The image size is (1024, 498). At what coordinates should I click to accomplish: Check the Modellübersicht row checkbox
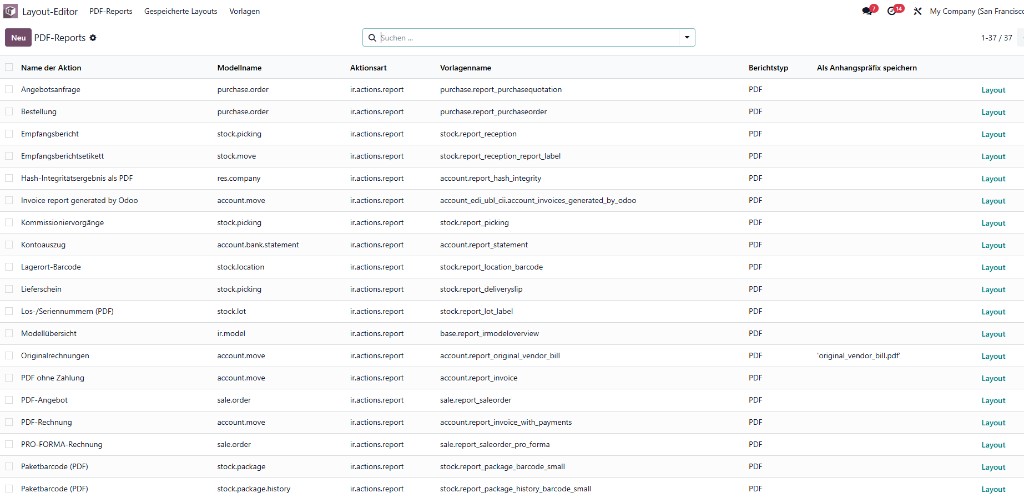coord(9,334)
